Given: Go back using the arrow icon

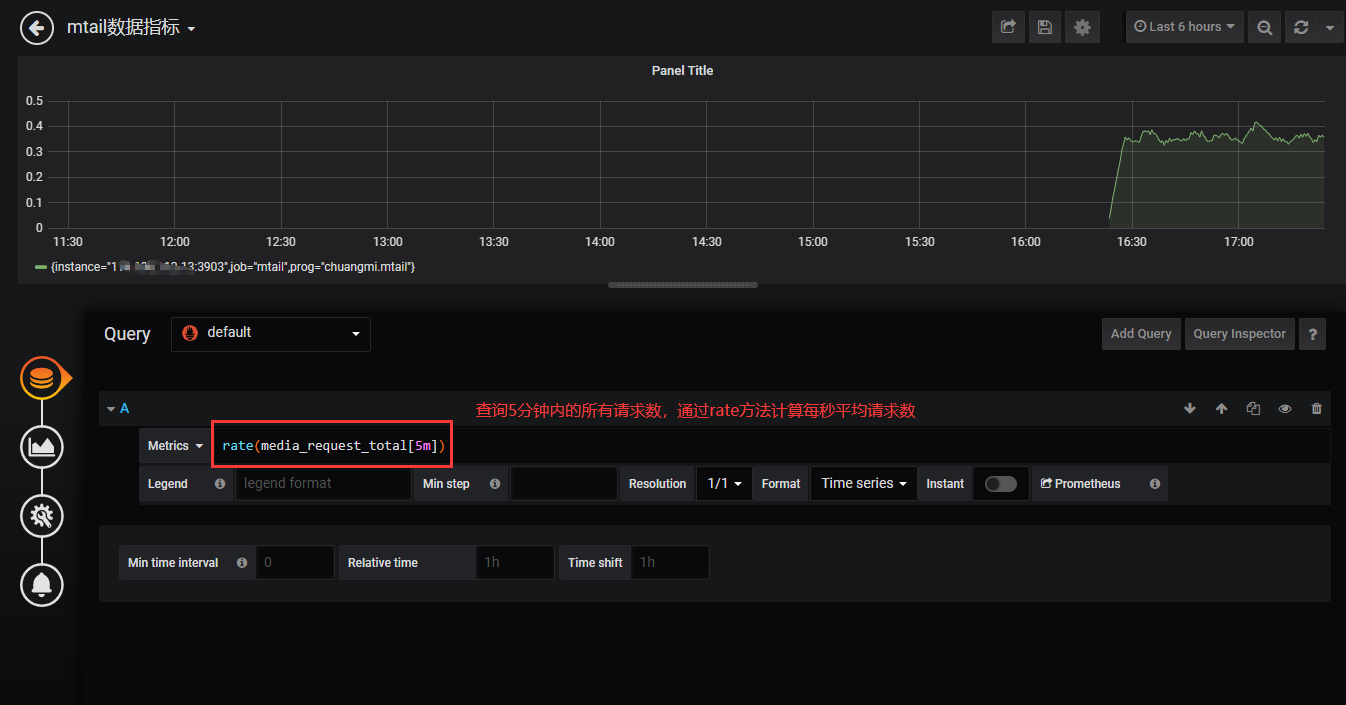Looking at the screenshot, I should [x=37, y=28].
